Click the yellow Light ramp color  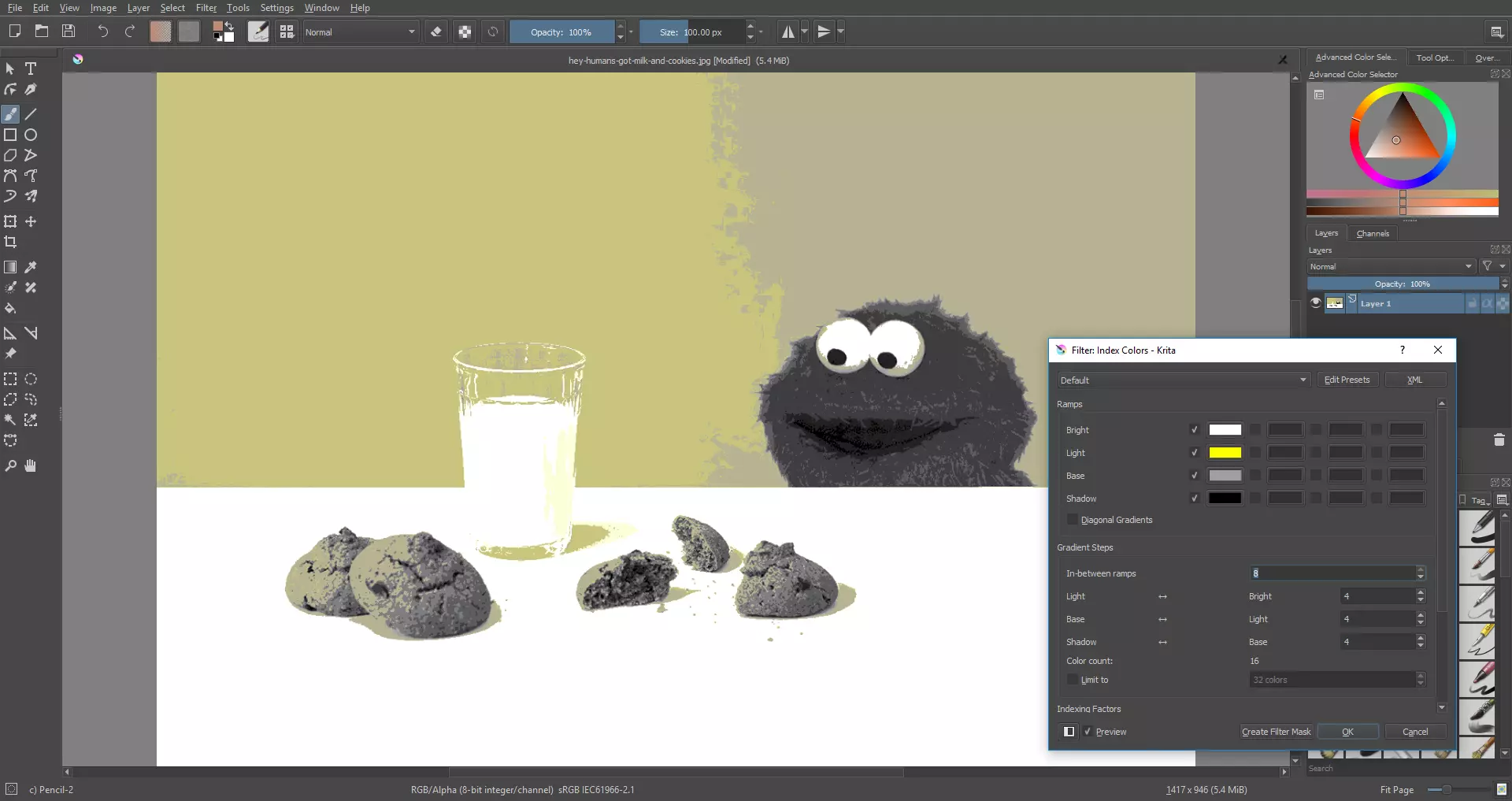pyautogui.click(x=1225, y=453)
